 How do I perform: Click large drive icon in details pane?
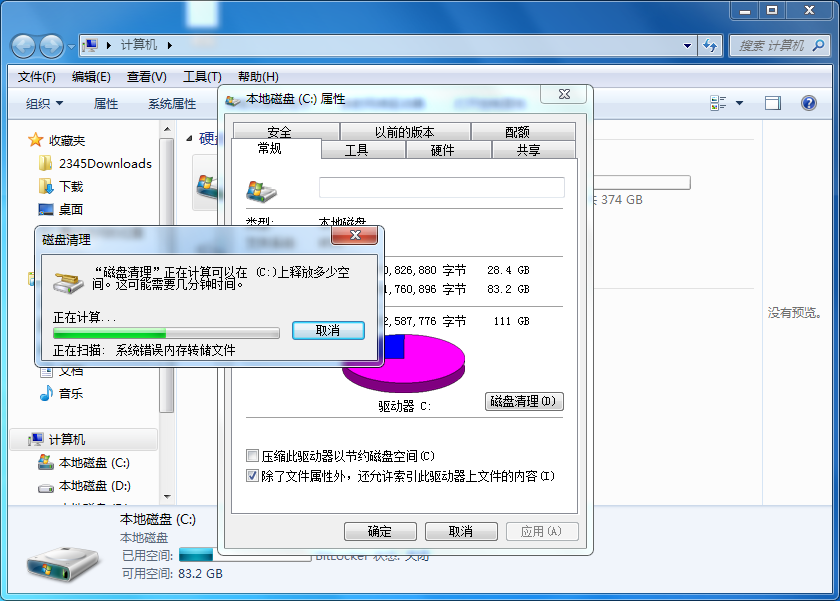pyautogui.click(x=63, y=564)
